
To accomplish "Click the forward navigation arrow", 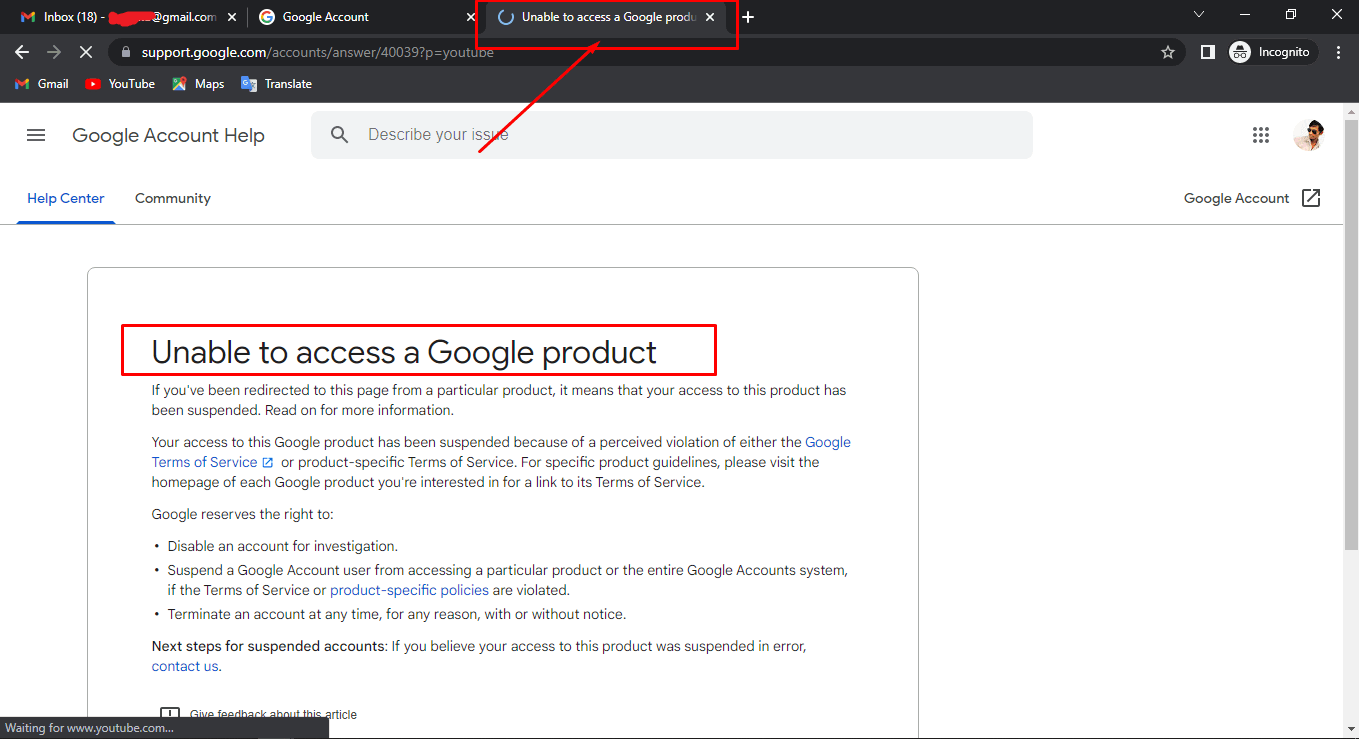I will click(54, 52).
